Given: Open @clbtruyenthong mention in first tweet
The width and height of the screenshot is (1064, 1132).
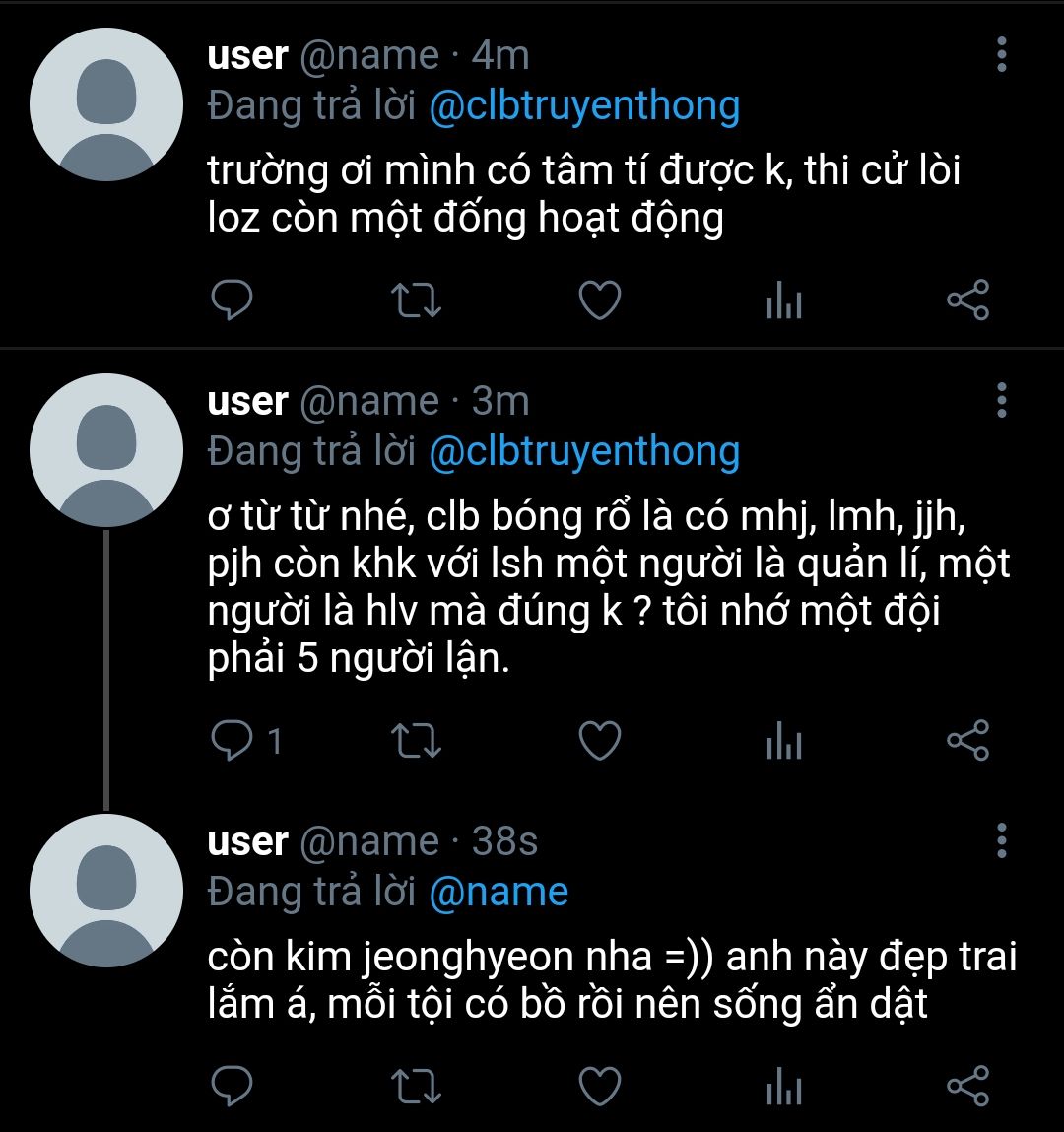Looking at the screenshot, I should (x=584, y=106).
